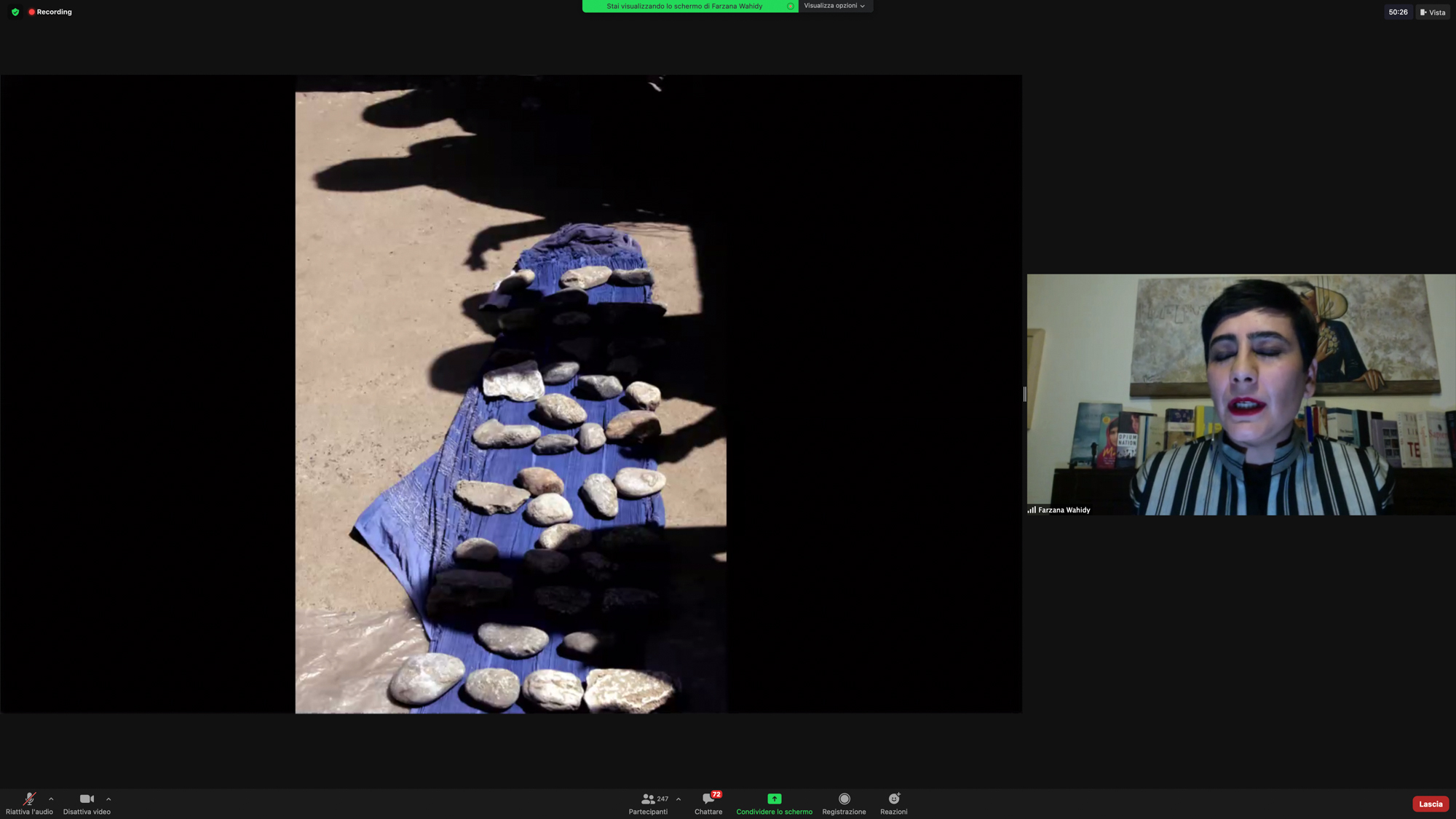Open Visualizza opzioni dropdown
This screenshot has height=819, width=1456.
[x=834, y=6]
